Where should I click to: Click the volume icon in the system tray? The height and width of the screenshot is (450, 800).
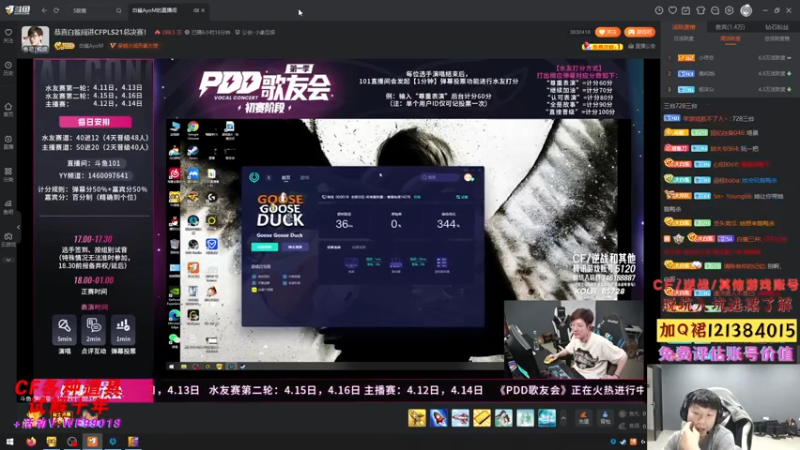(x=643, y=442)
